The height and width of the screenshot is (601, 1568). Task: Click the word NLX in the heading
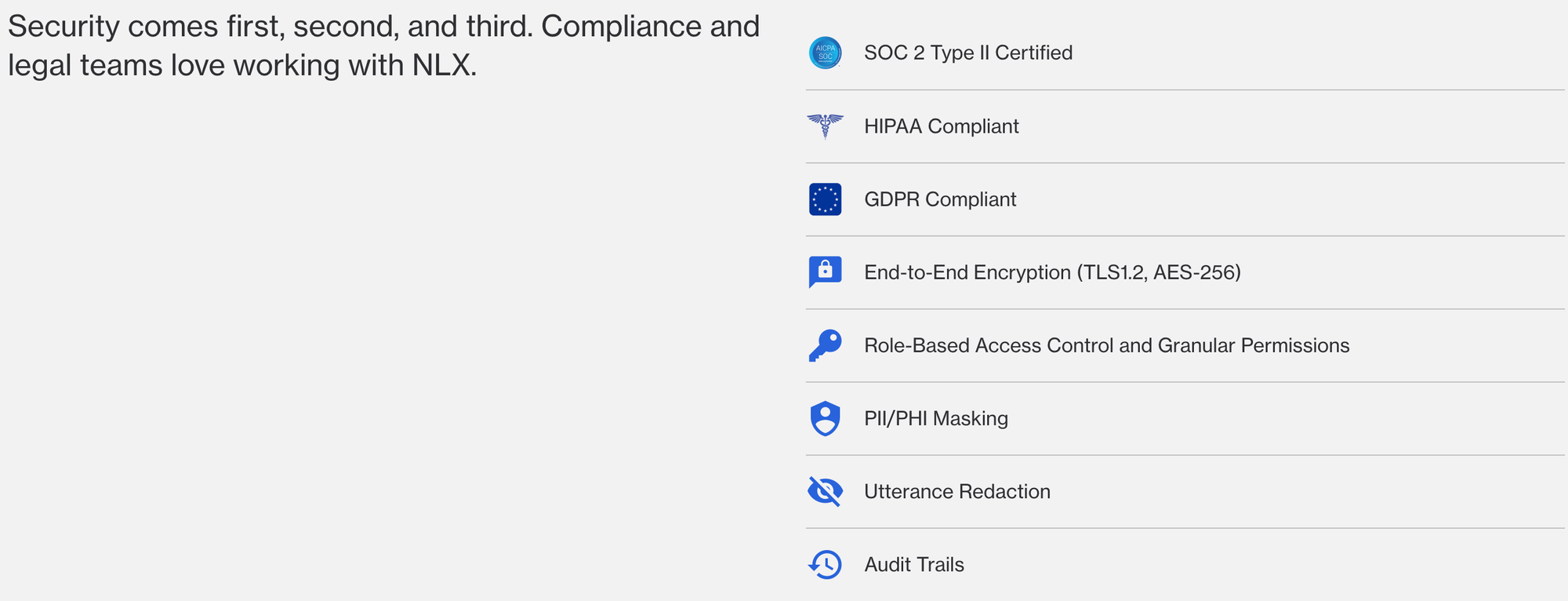(x=443, y=65)
